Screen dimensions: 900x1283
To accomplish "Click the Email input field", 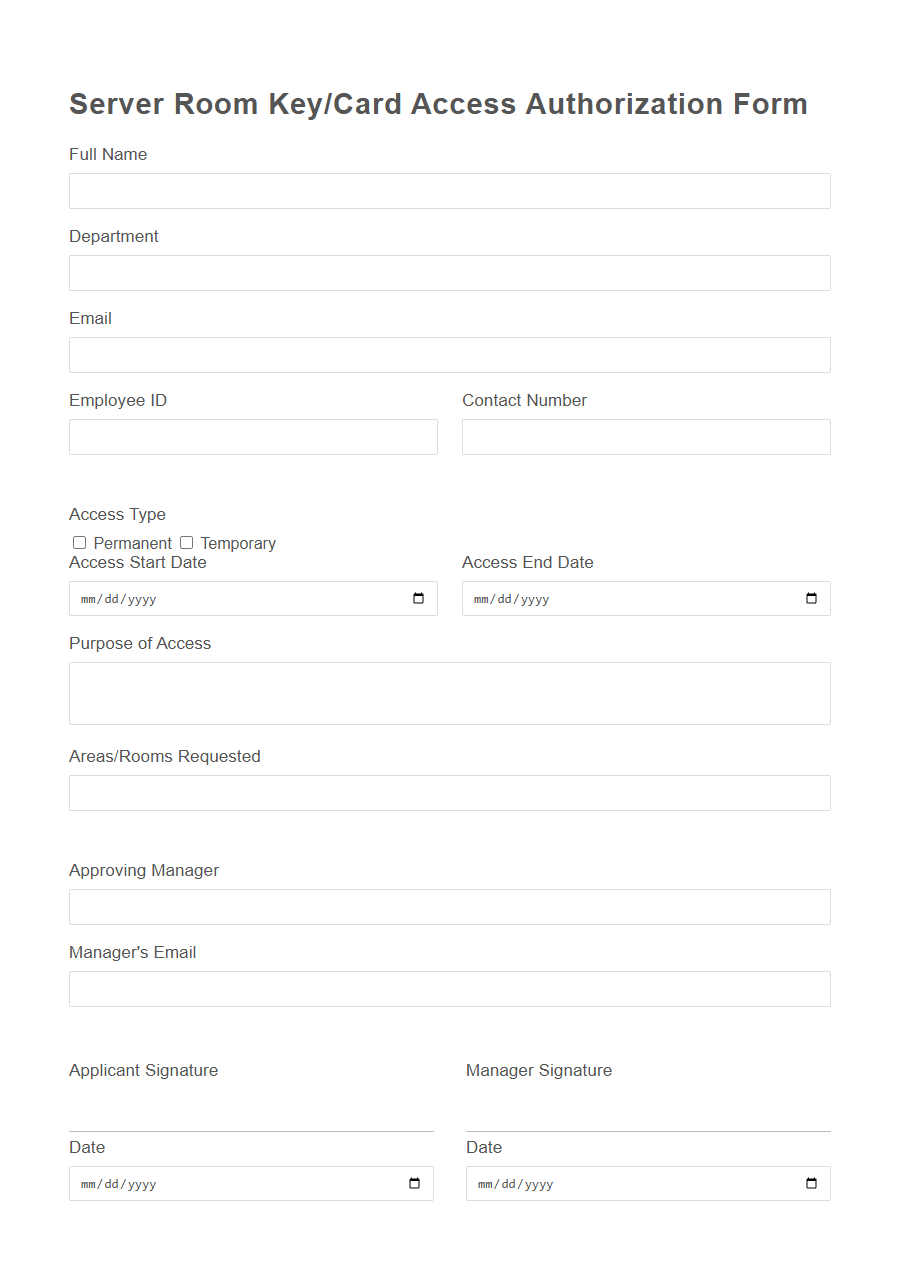I will tap(449, 354).
